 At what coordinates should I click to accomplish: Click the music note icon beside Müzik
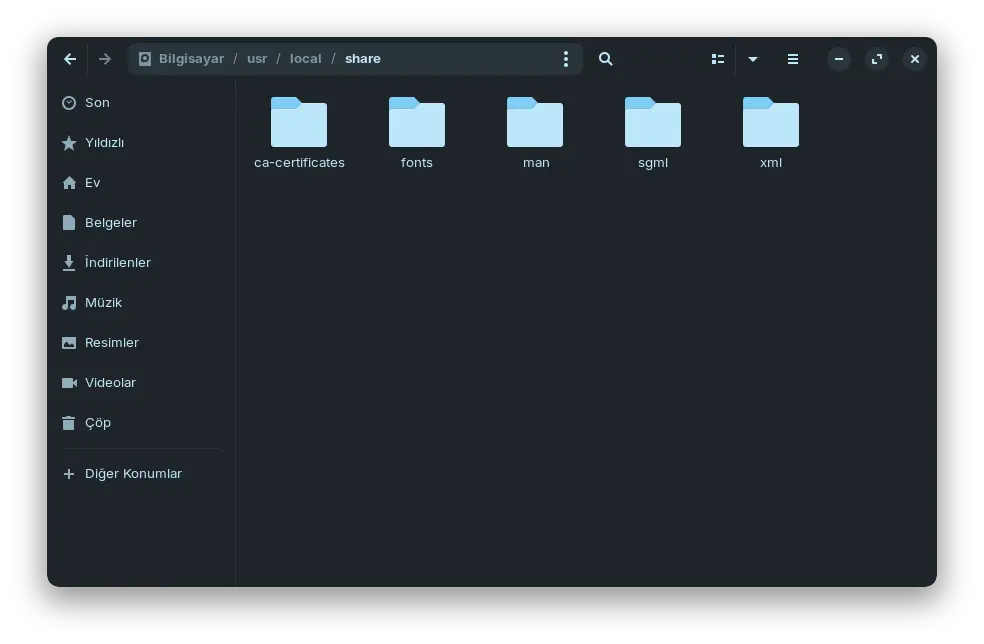click(x=69, y=303)
